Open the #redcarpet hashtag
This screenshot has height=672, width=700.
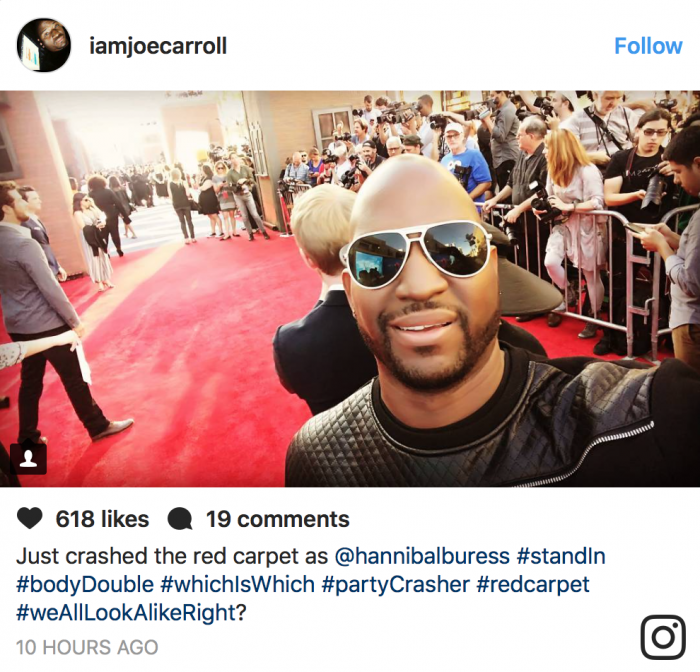tap(533, 584)
